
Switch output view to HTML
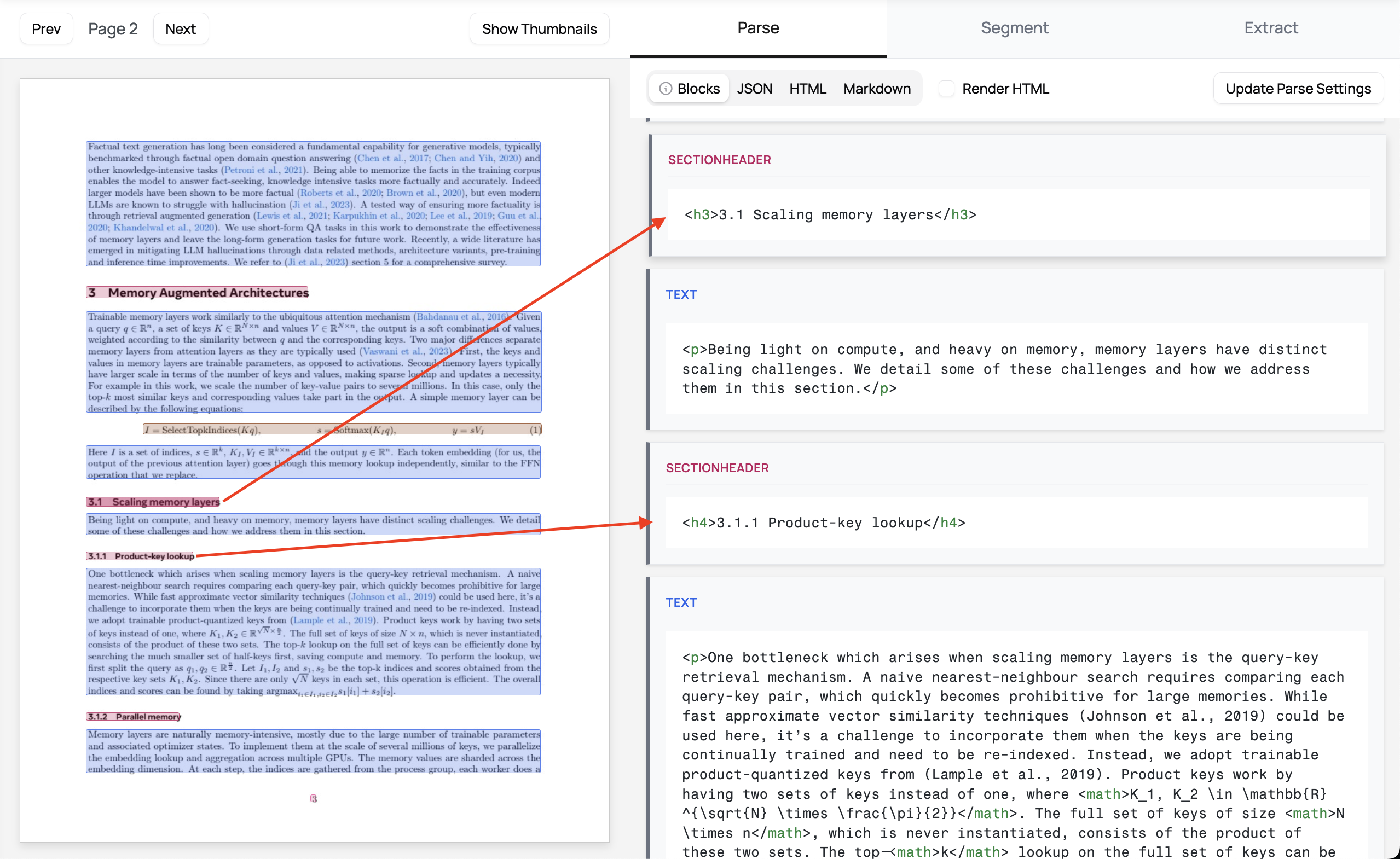pyautogui.click(x=807, y=89)
